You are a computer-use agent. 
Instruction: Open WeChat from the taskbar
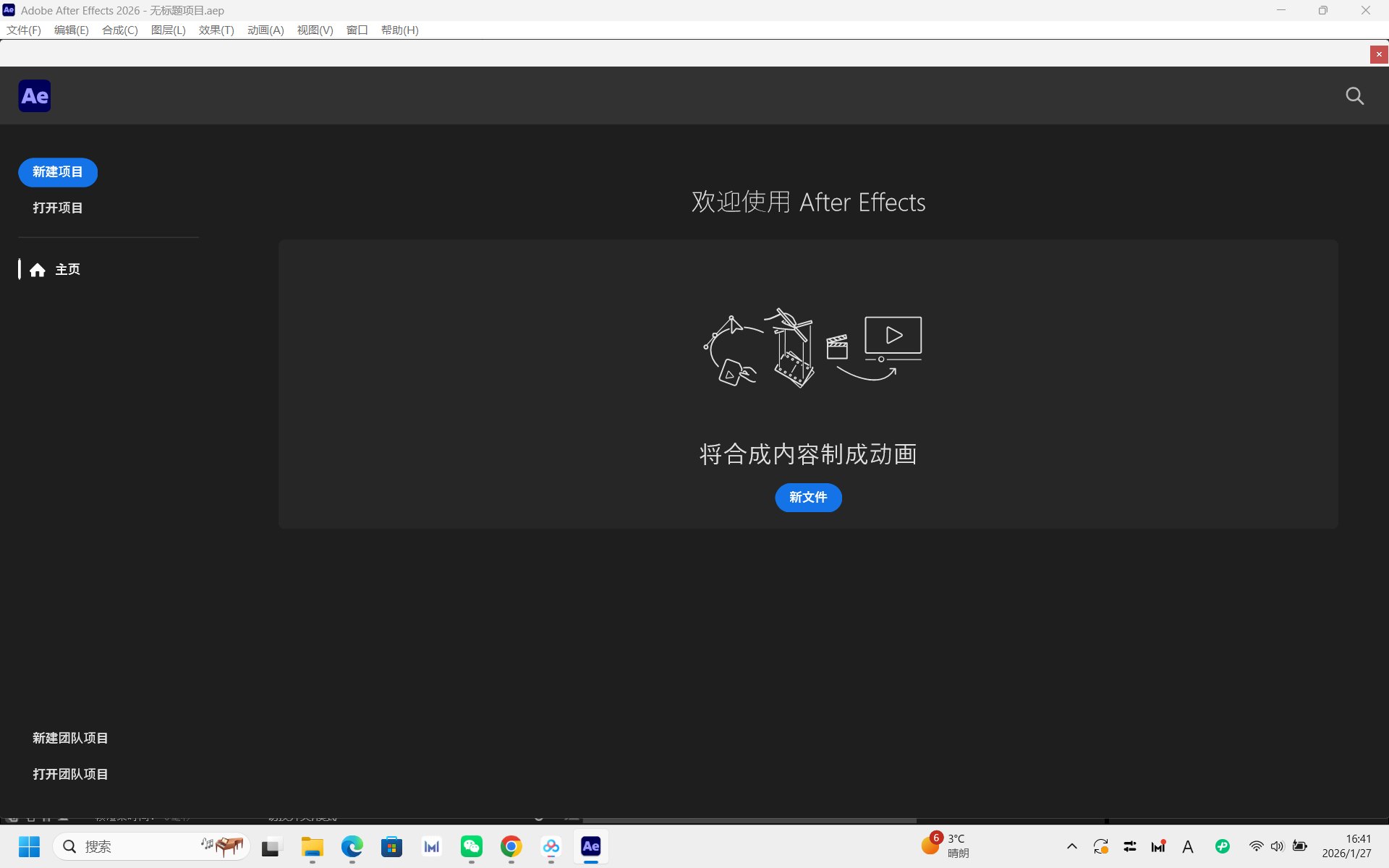(x=472, y=846)
